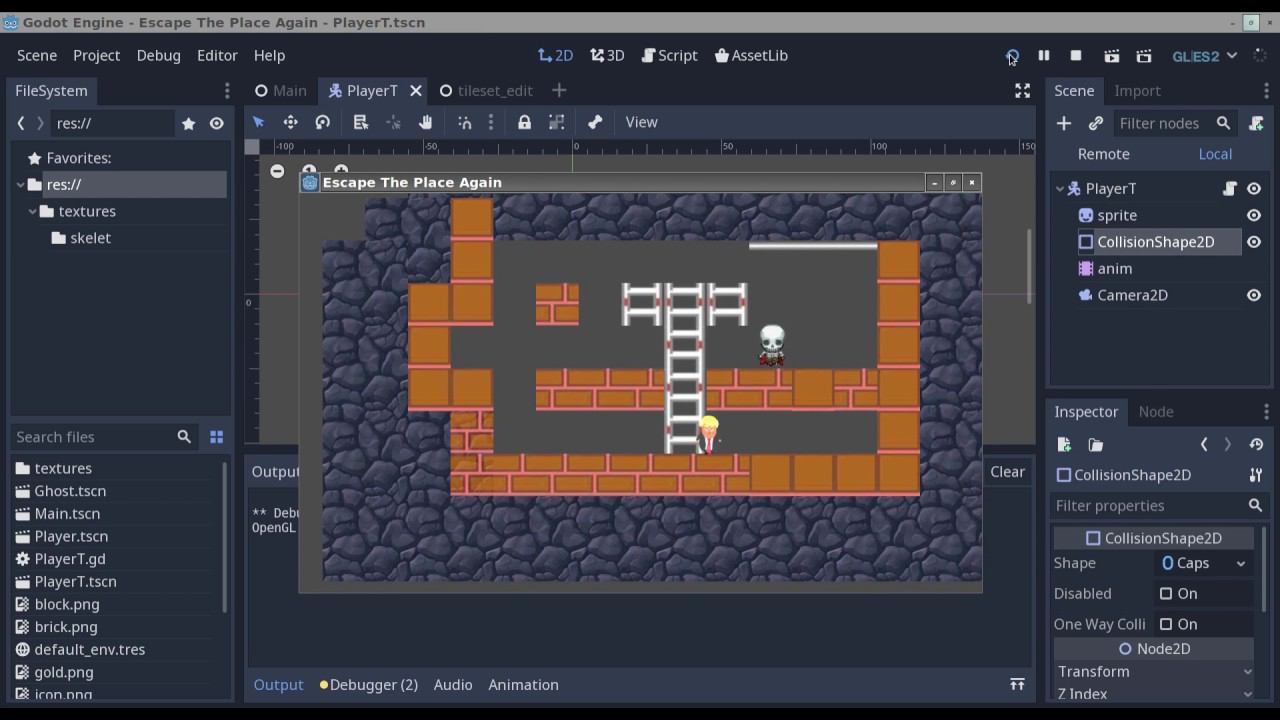Attach a script to the selected node
The width and height of the screenshot is (1280, 720).
coord(1256,123)
